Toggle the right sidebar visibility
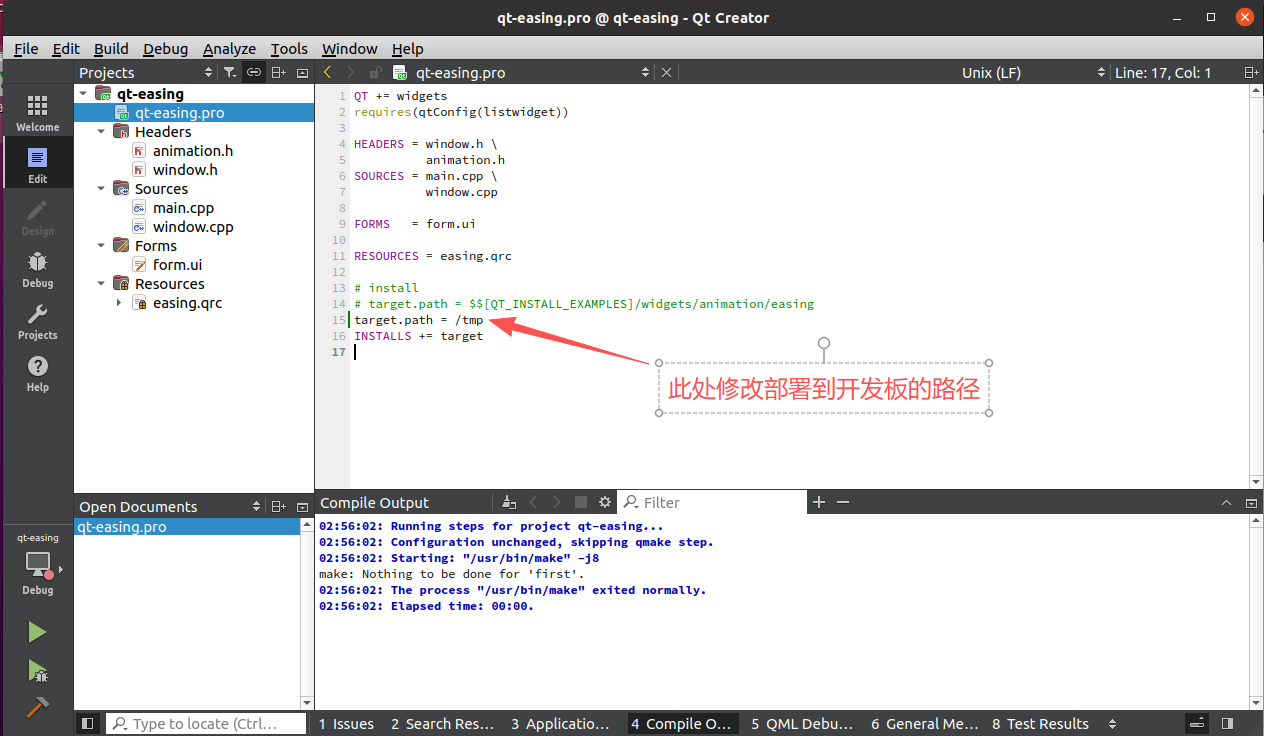 1227,723
